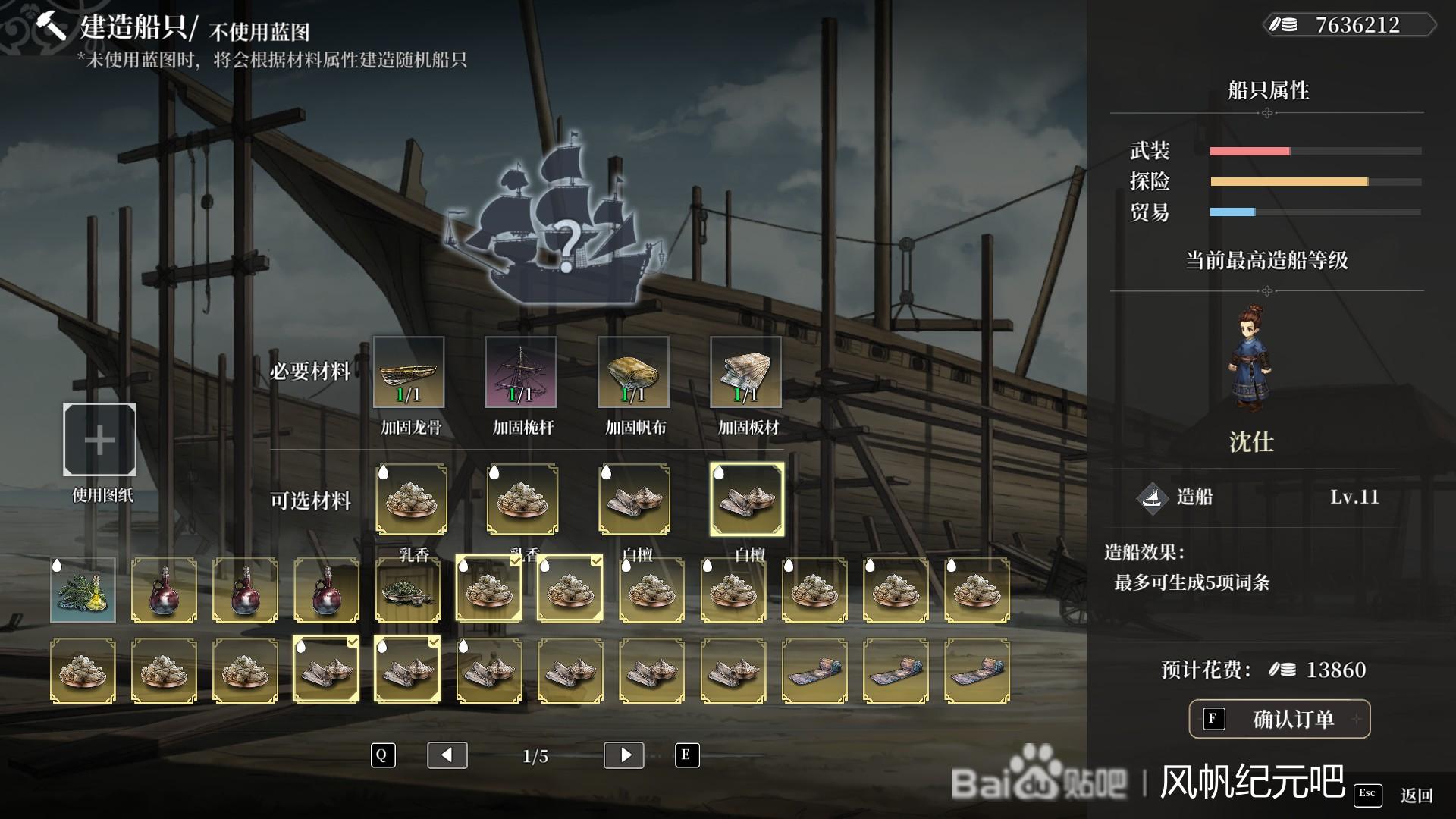Select the 加固桅杆 mast material slot
This screenshot has width=1456, height=819.
[x=521, y=372]
